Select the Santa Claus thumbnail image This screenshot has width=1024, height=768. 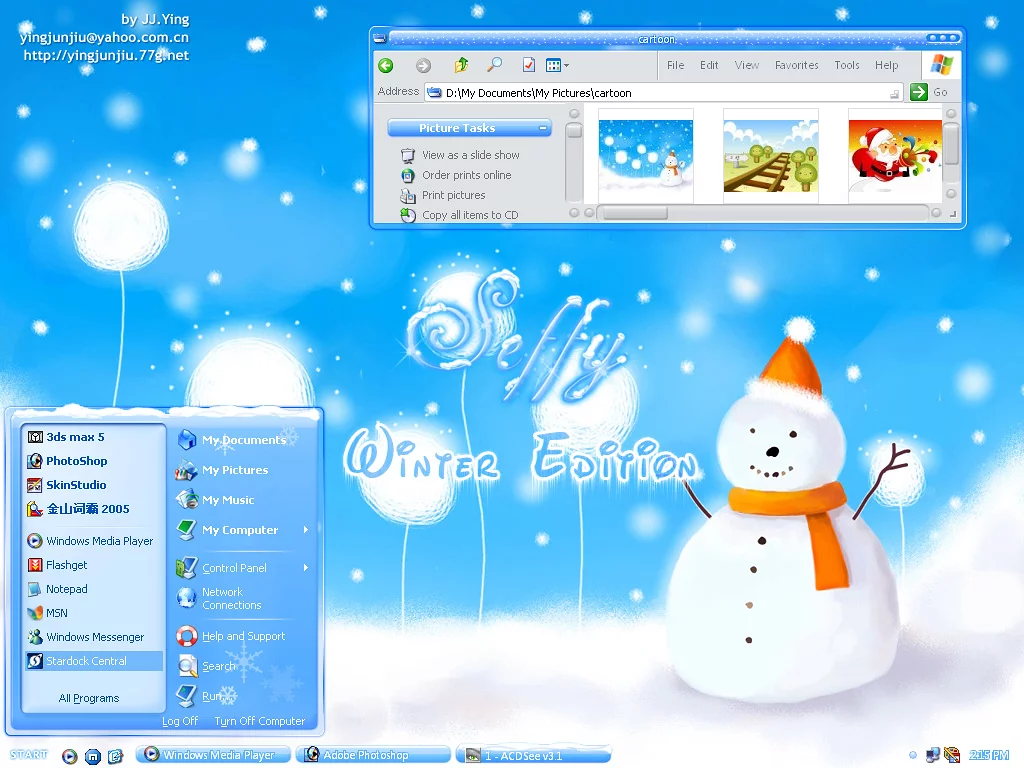point(894,156)
